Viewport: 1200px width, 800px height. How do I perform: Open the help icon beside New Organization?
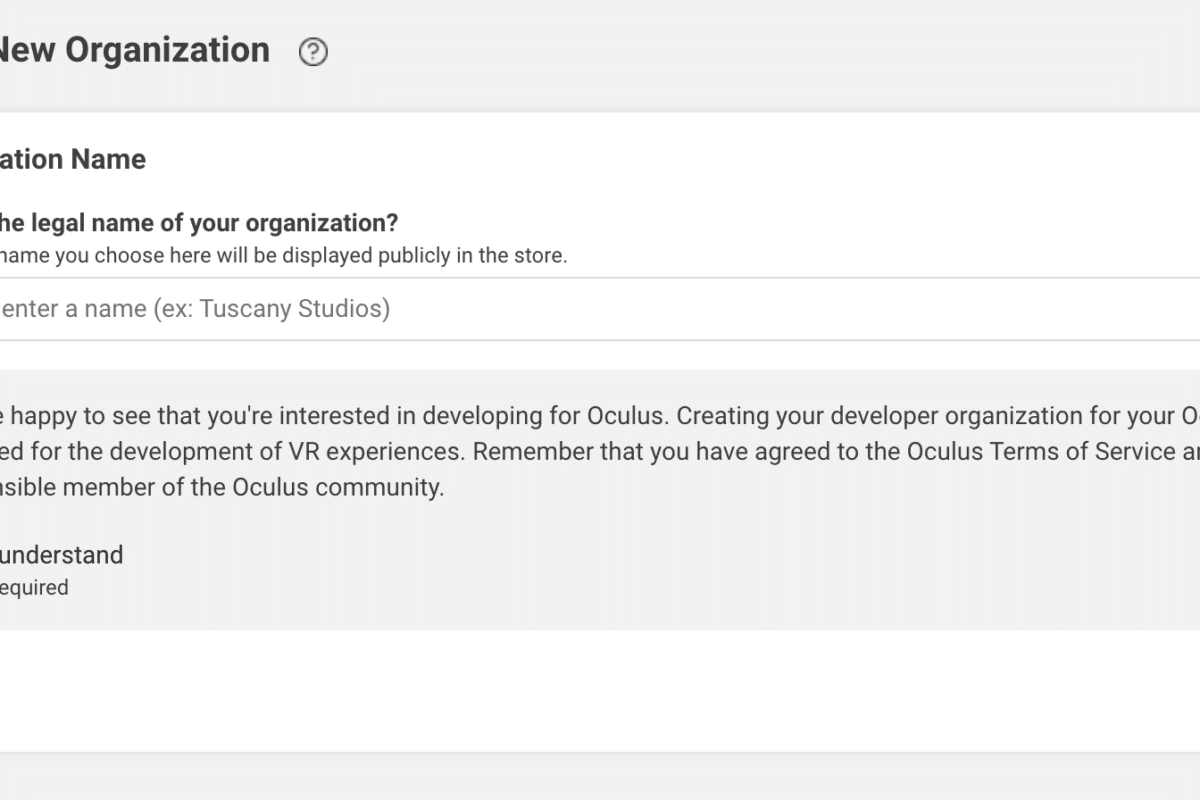[x=313, y=52]
